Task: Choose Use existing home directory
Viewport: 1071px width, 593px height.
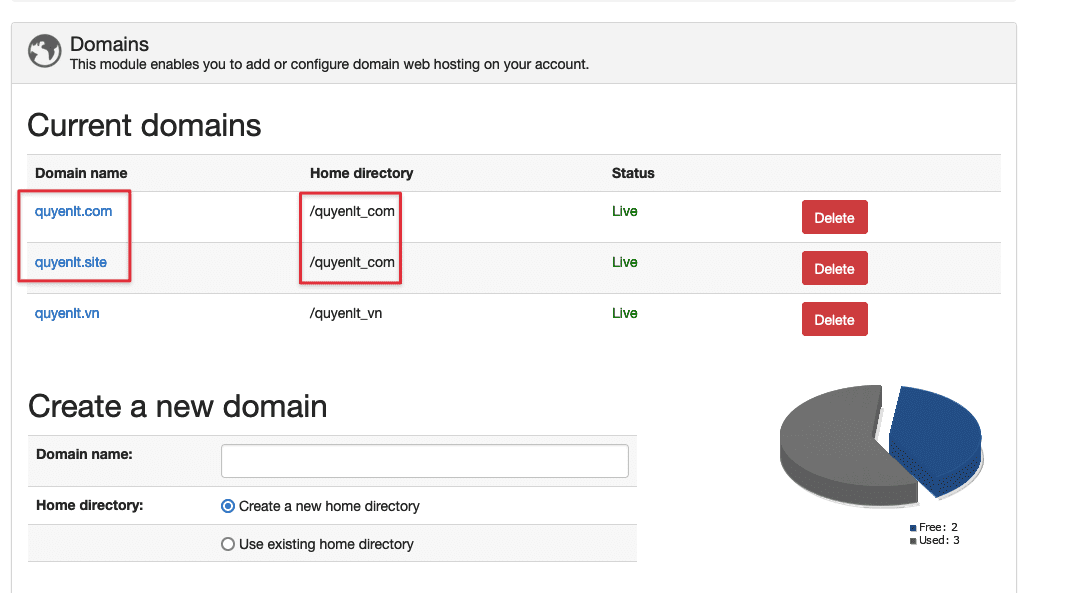Action: [228, 543]
